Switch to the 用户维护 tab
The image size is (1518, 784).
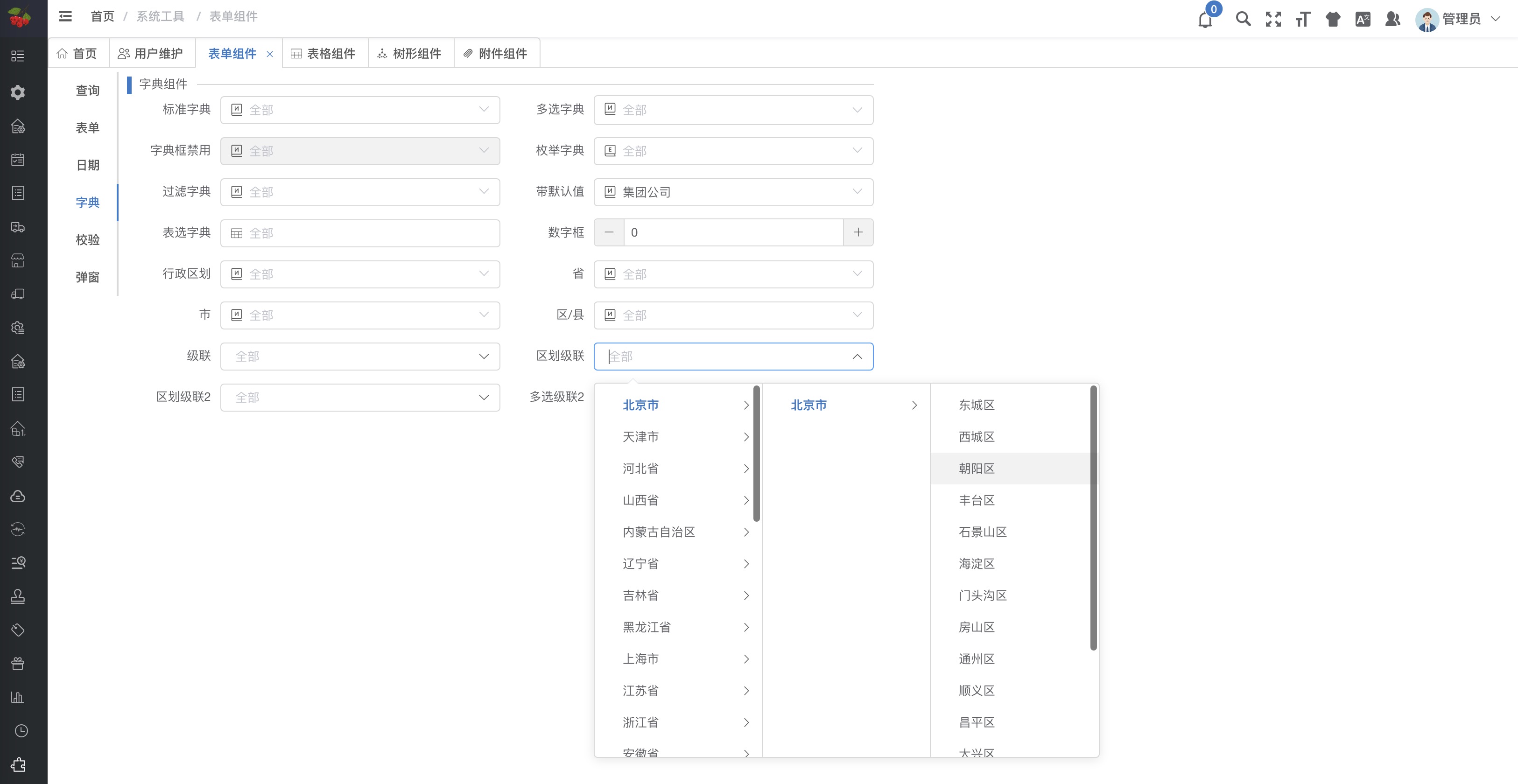(x=152, y=54)
